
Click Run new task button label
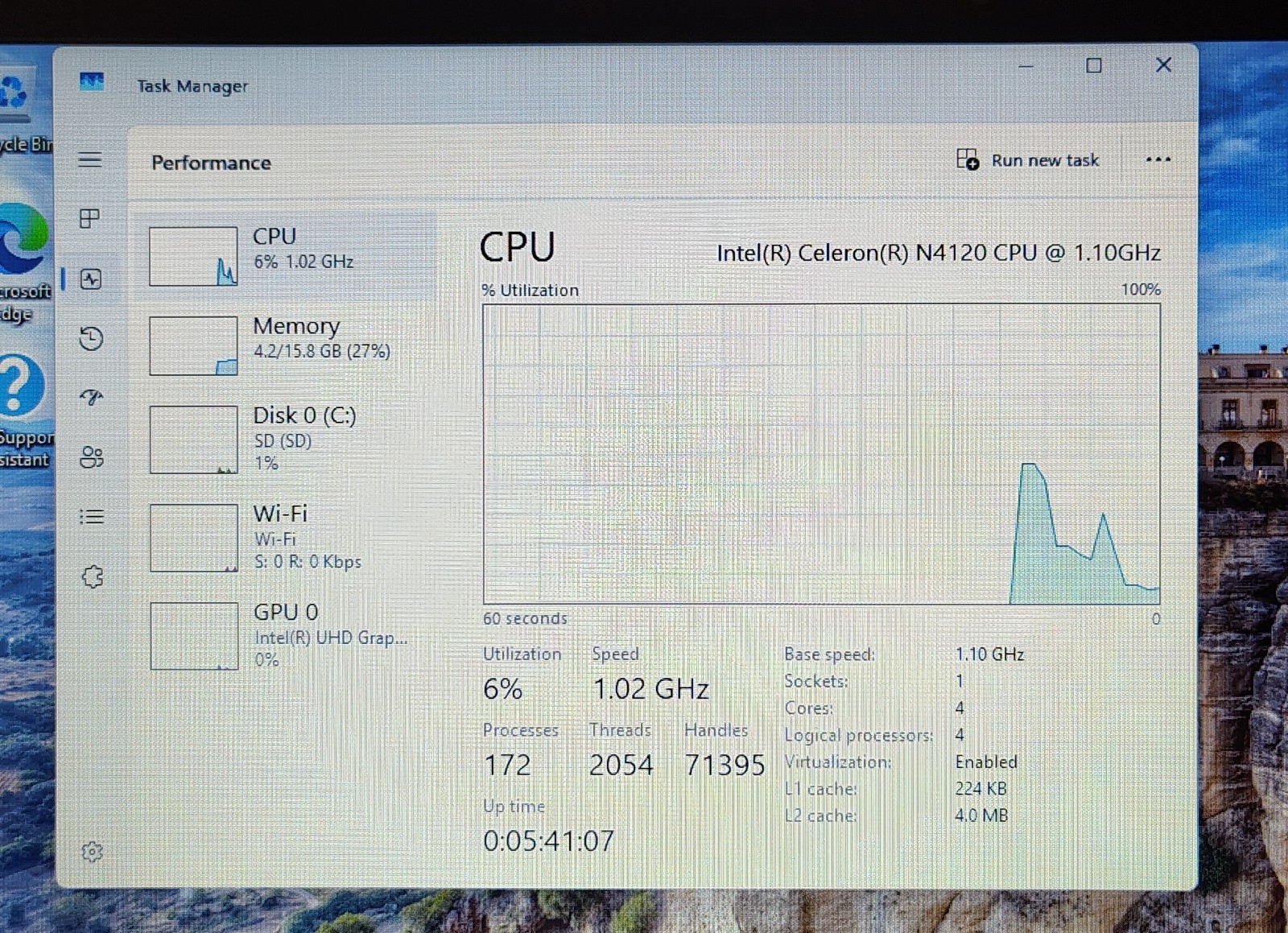1045,160
